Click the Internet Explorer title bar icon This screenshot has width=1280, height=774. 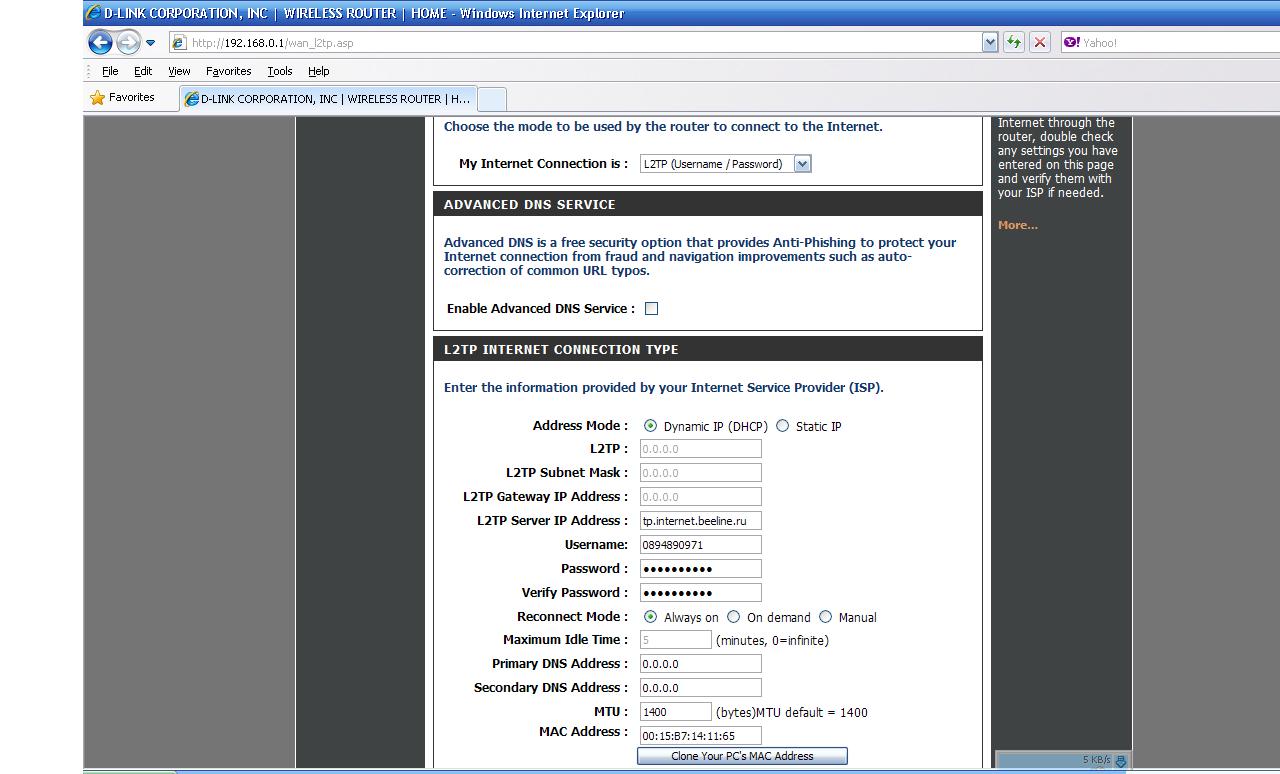point(93,13)
